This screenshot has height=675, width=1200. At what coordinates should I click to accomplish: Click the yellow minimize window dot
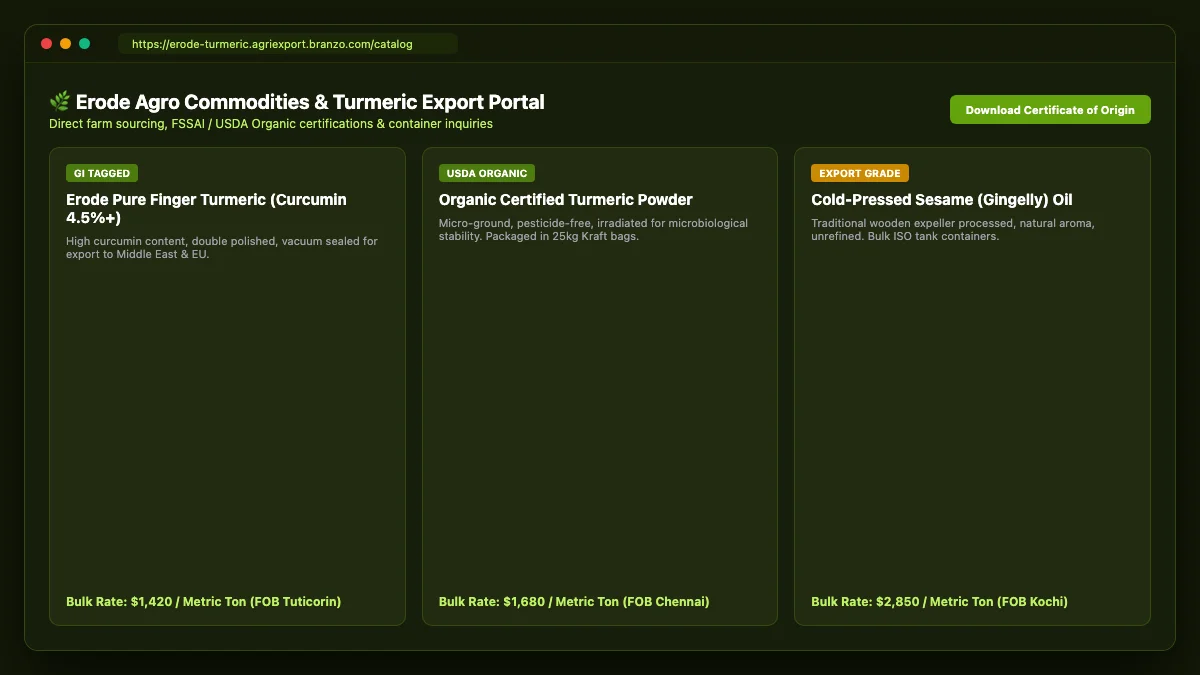tap(65, 44)
